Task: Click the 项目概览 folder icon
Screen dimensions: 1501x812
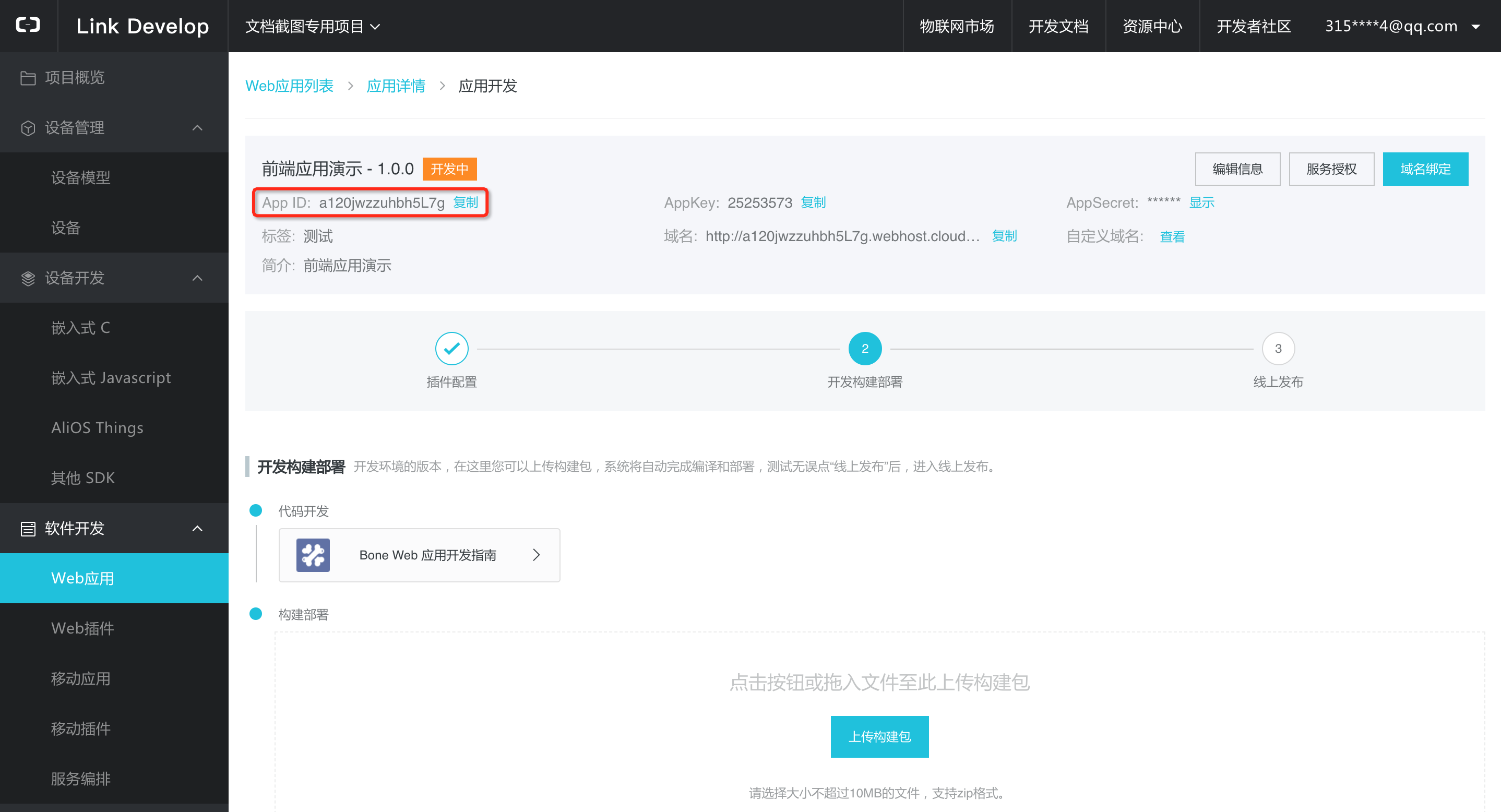Action: coord(28,78)
